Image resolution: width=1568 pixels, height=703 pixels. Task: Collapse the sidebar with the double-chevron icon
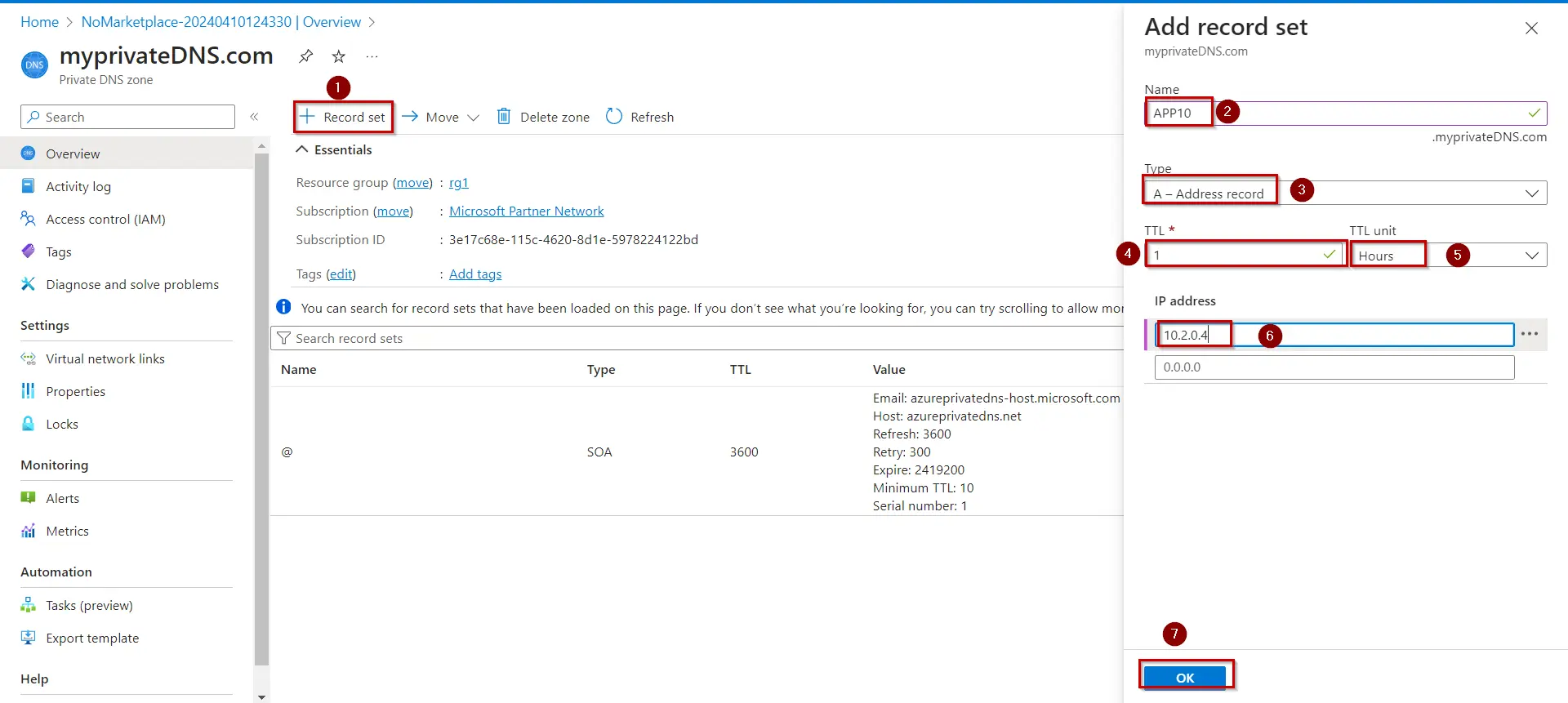254,117
